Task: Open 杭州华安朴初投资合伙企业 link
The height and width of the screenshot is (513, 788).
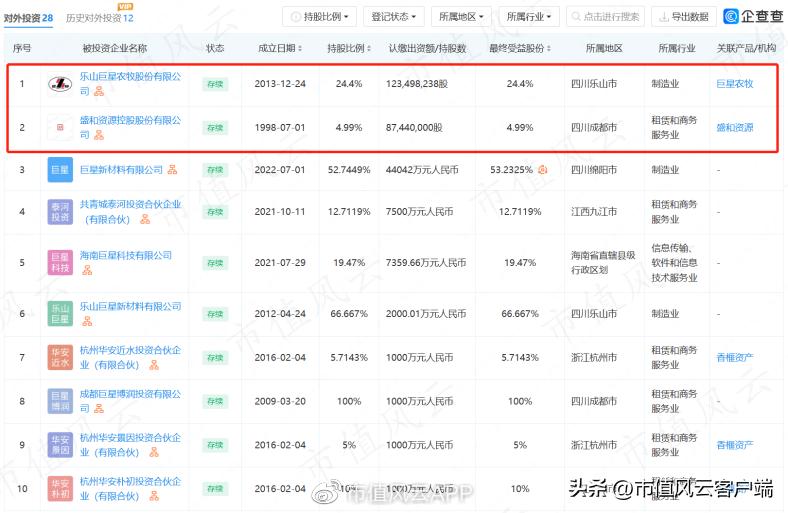Action: tap(130, 488)
